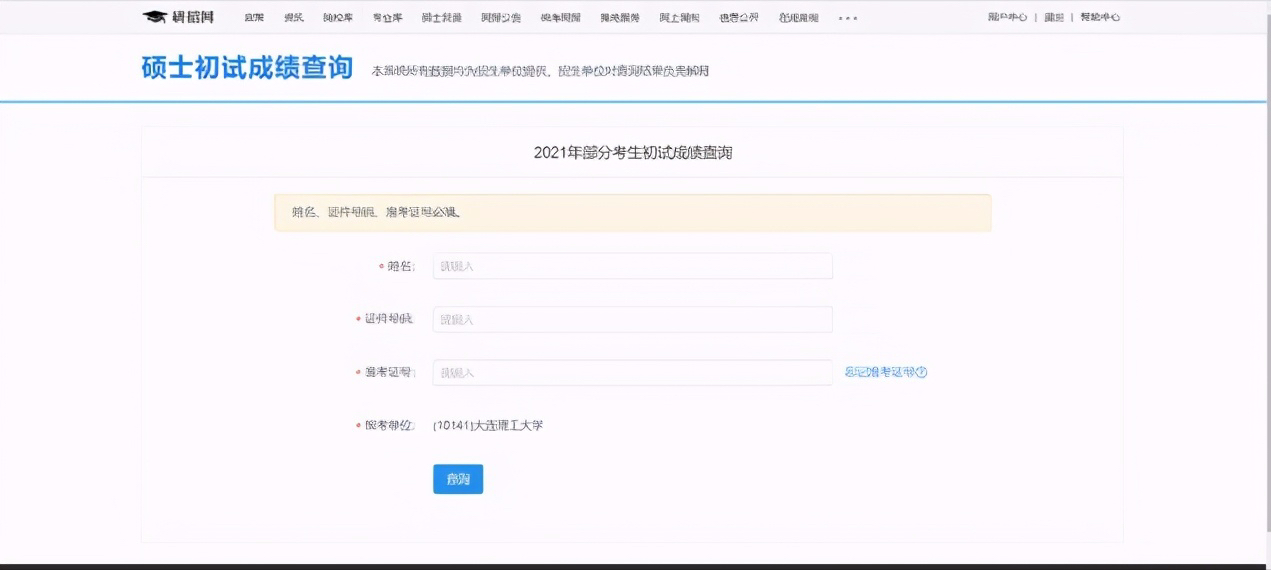Open 信息公开 in the navigation bar
Image resolution: width=1271 pixels, height=570 pixels.
tap(739, 18)
